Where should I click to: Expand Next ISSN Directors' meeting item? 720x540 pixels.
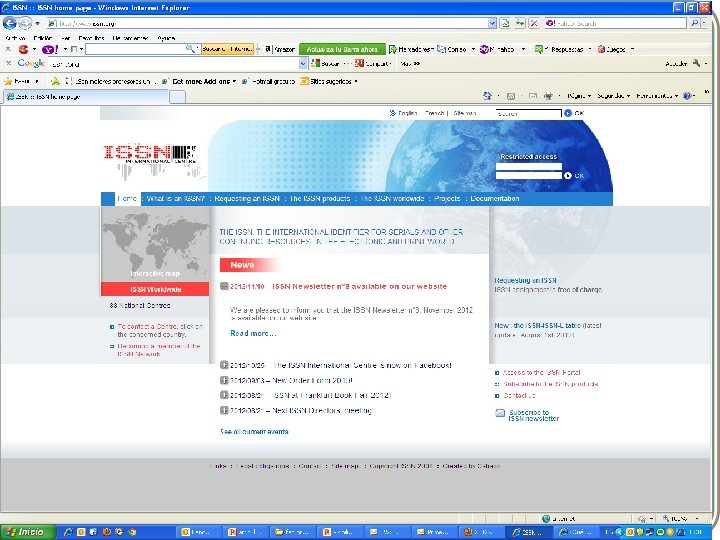tap(224, 410)
